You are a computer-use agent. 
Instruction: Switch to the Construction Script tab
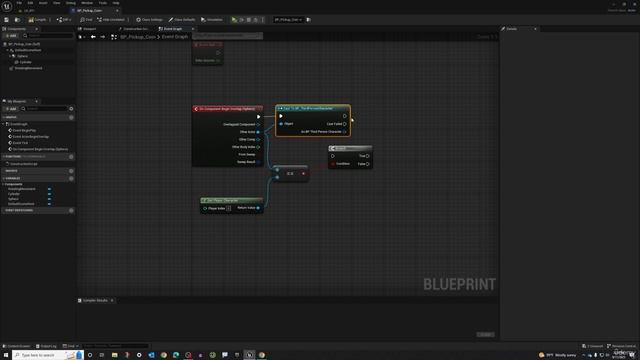tap(133, 29)
